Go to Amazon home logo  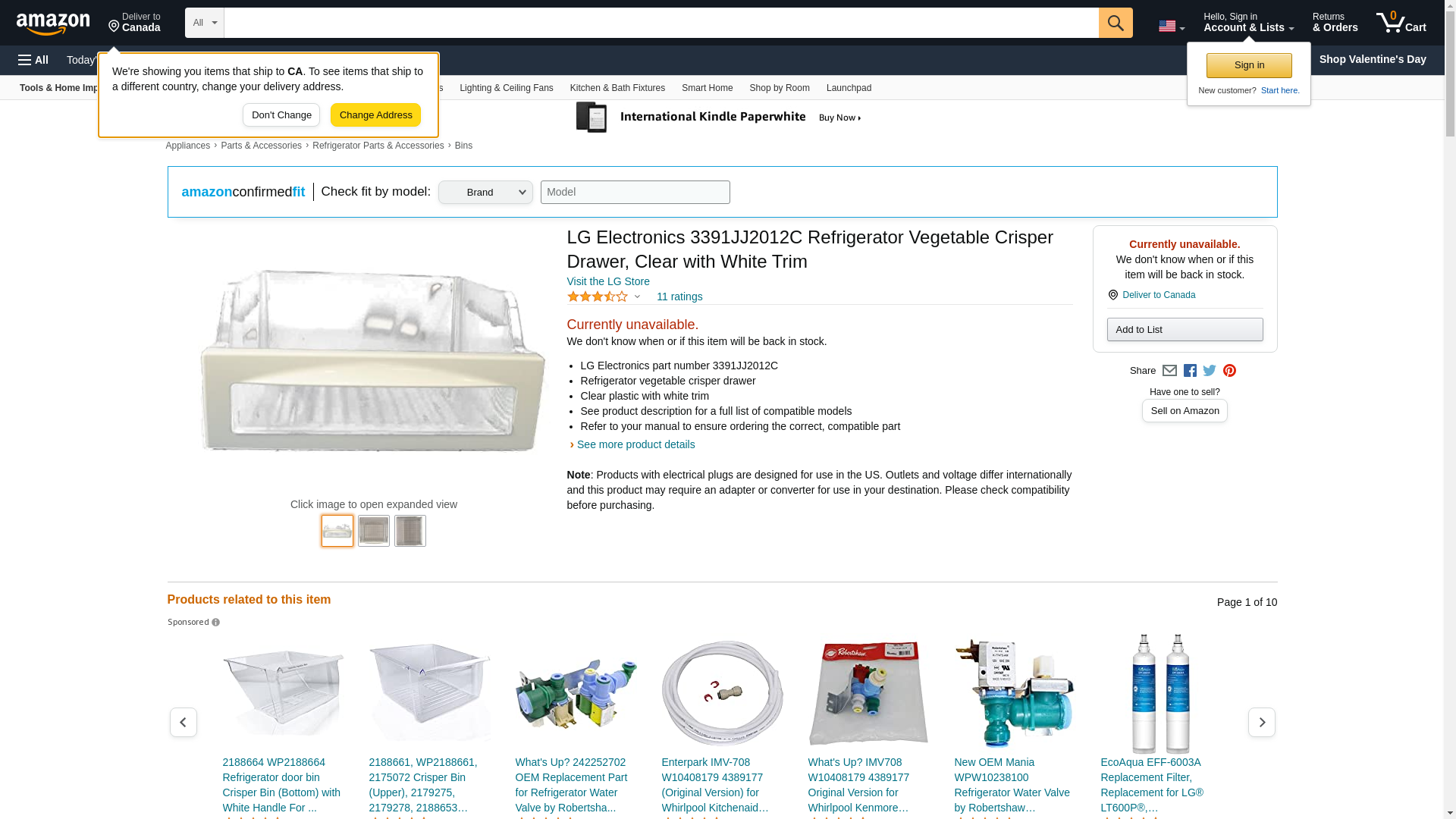point(53,24)
